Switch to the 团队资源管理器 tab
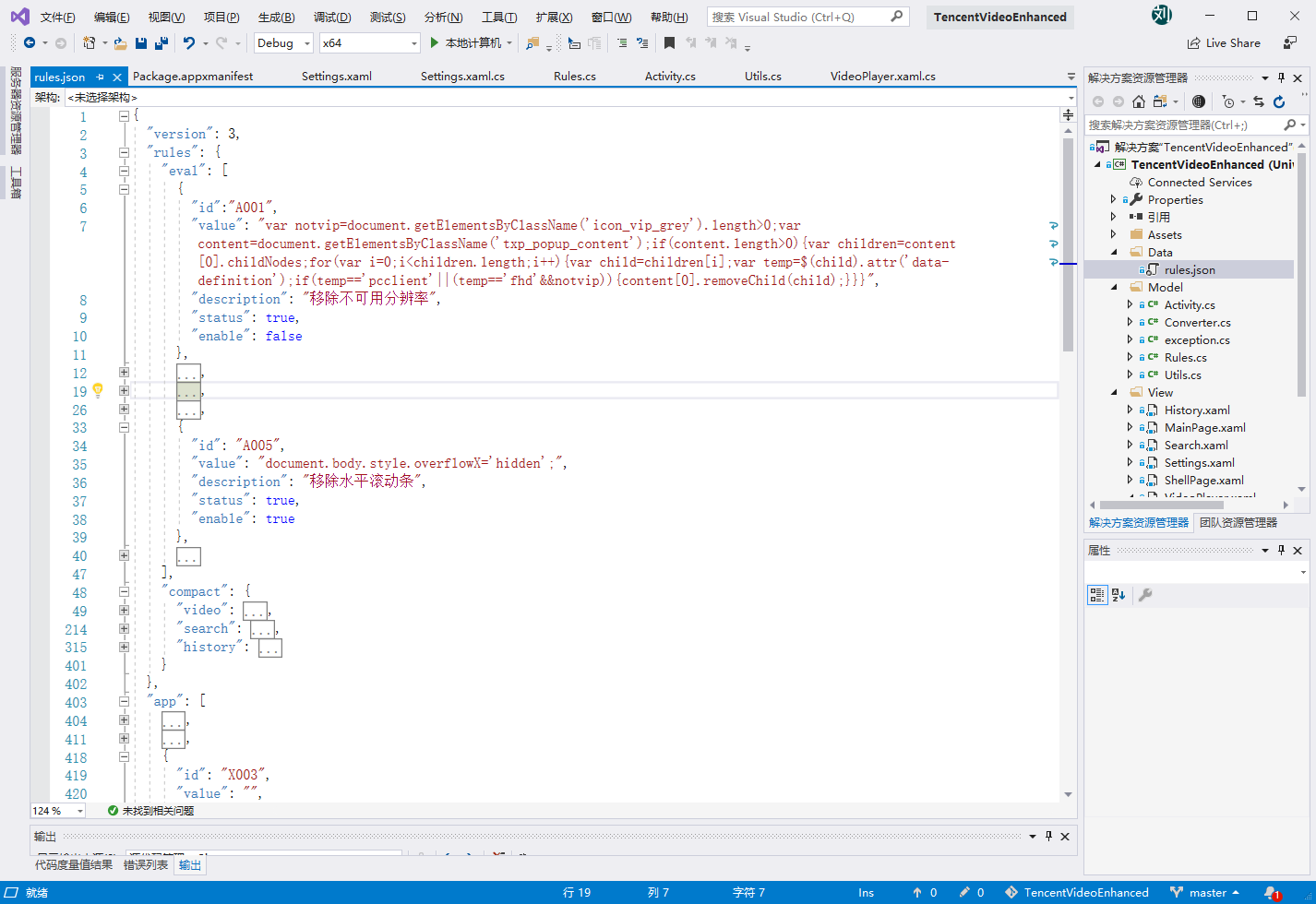1316x904 pixels. 1238,522
